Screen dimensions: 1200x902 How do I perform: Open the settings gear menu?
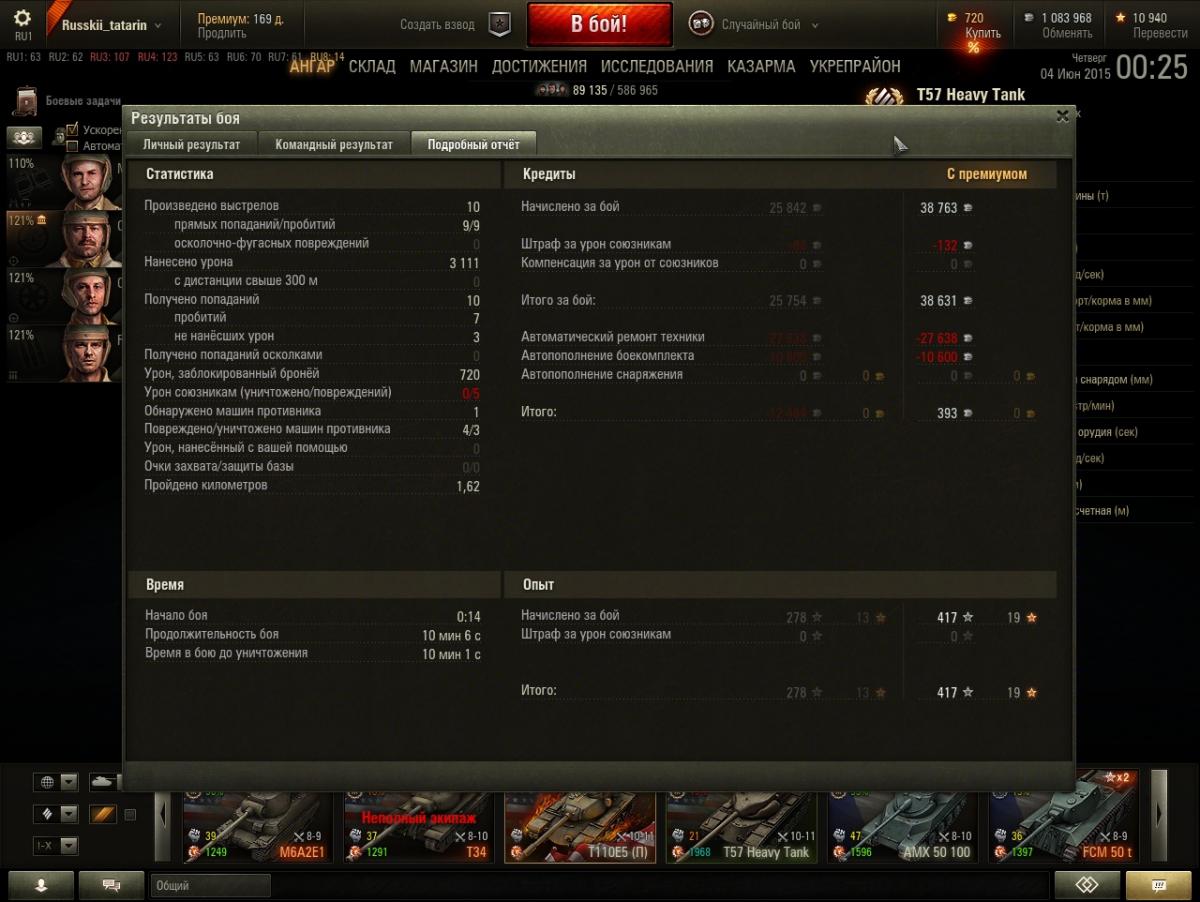[22, 18]
